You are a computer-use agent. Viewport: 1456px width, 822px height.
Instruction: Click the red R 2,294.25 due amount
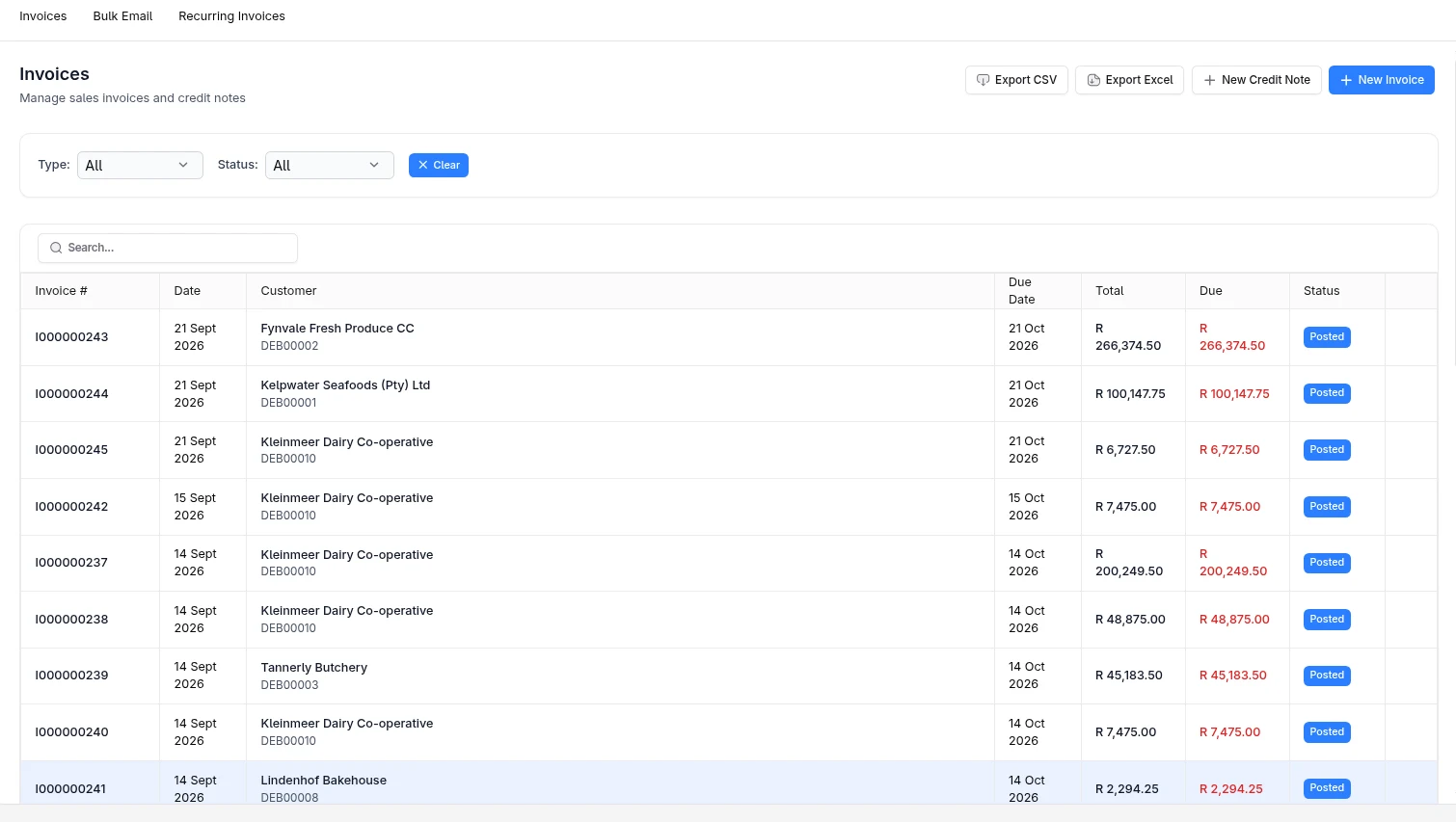[x=1231, y=789]
